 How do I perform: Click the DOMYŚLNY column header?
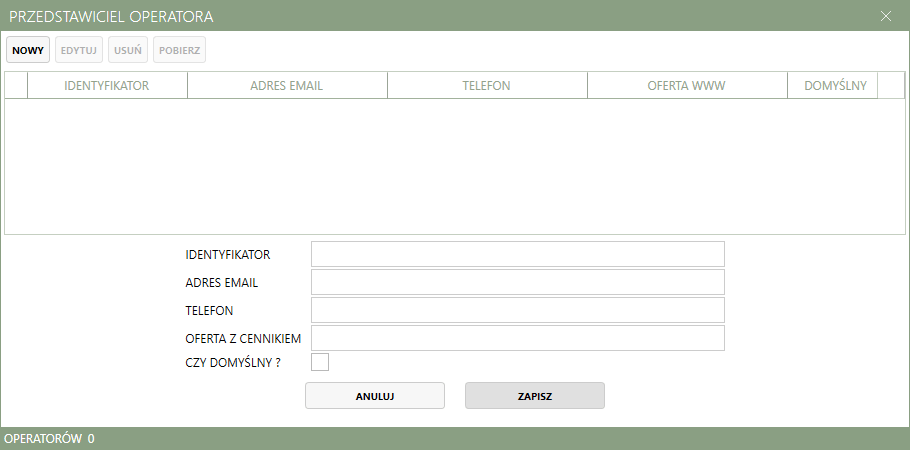click(832, 86)
